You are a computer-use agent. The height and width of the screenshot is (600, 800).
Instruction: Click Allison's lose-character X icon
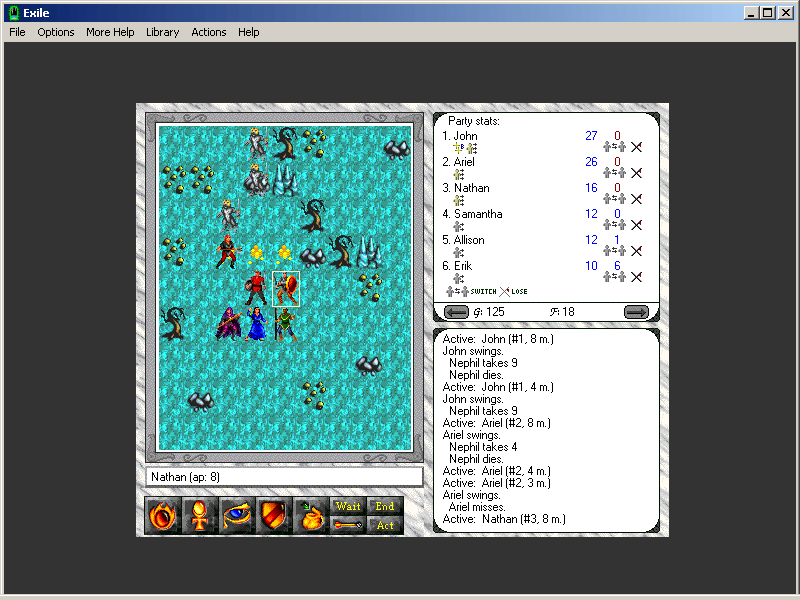pos(636,251)
